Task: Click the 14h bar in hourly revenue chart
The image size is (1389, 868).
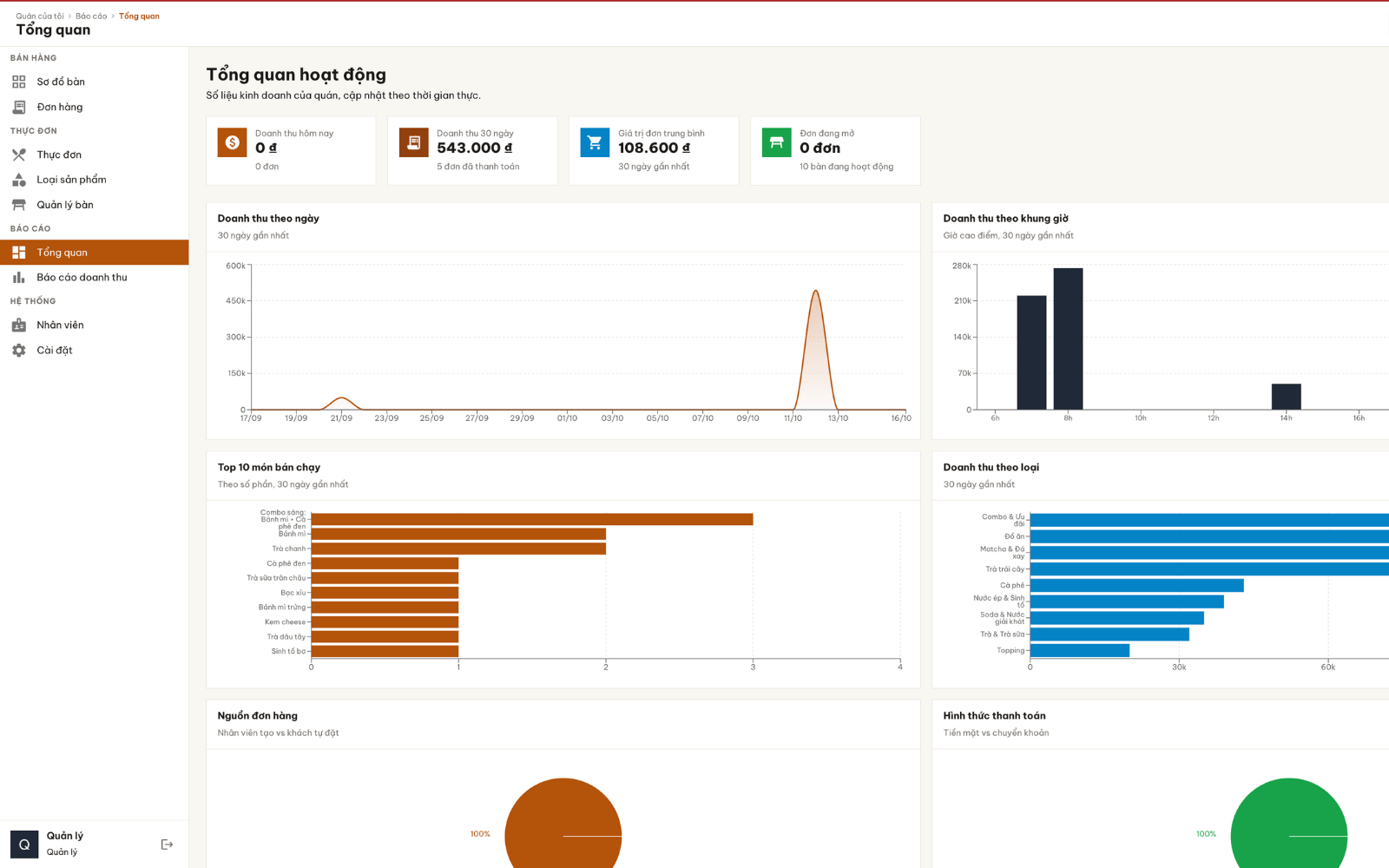Action: pos(1286,397)
